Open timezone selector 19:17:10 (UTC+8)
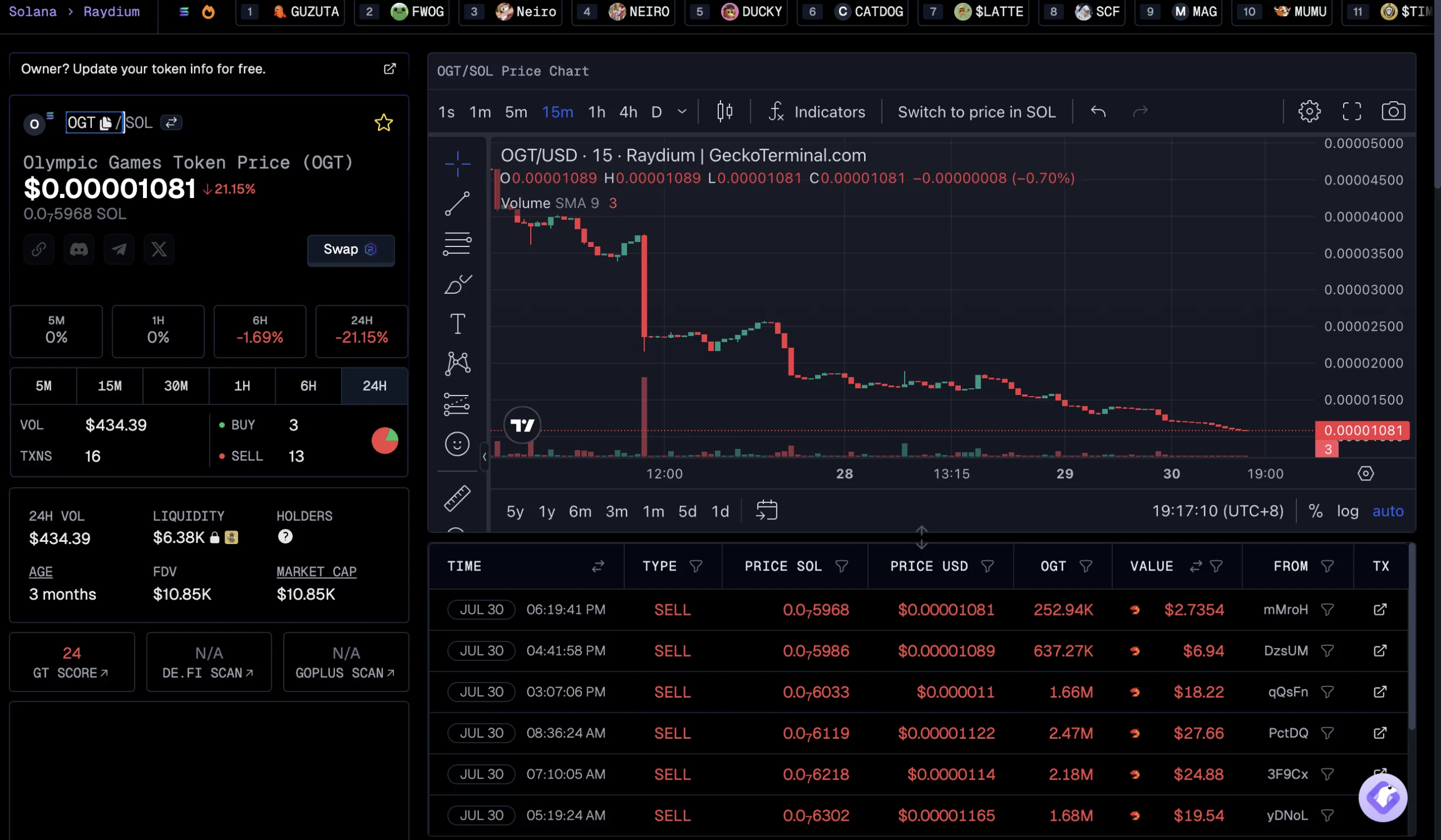The width and height of the screenshot is (1441, 840). [x=1218, y=511]
